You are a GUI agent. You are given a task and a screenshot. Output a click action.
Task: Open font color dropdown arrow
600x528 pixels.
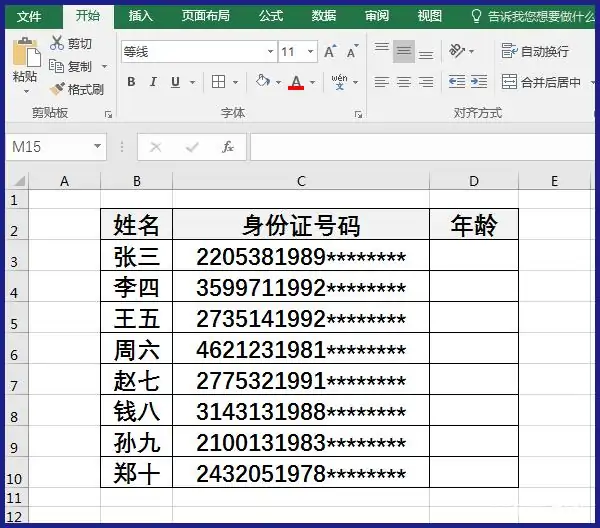[x=313, y=82]
